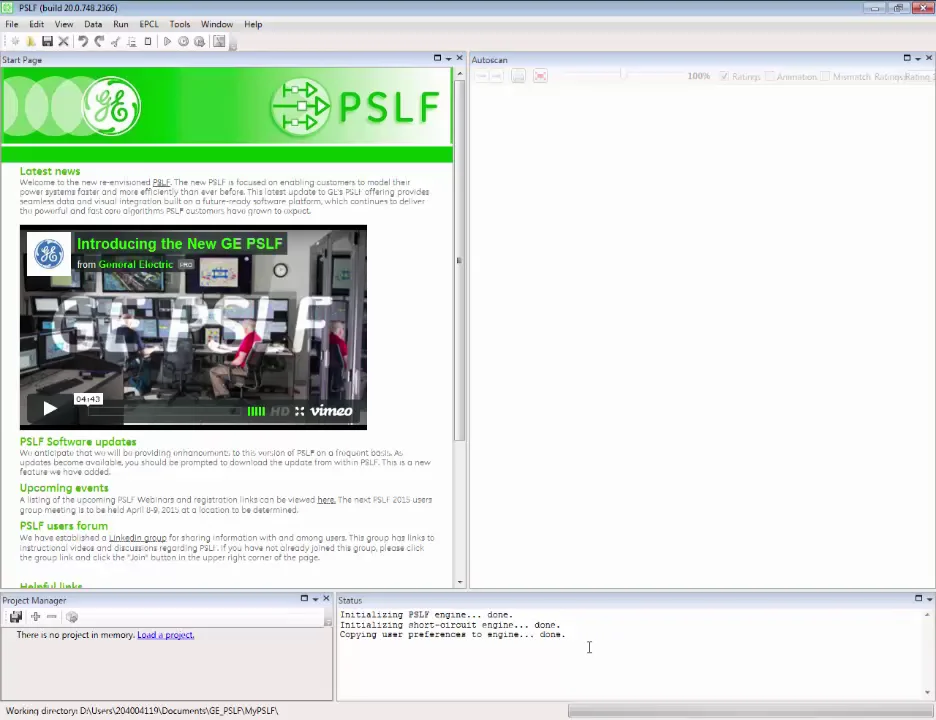Open the View menu
Image resolution: width=936 pixels, height=720 pixels.
pos(64,24)
